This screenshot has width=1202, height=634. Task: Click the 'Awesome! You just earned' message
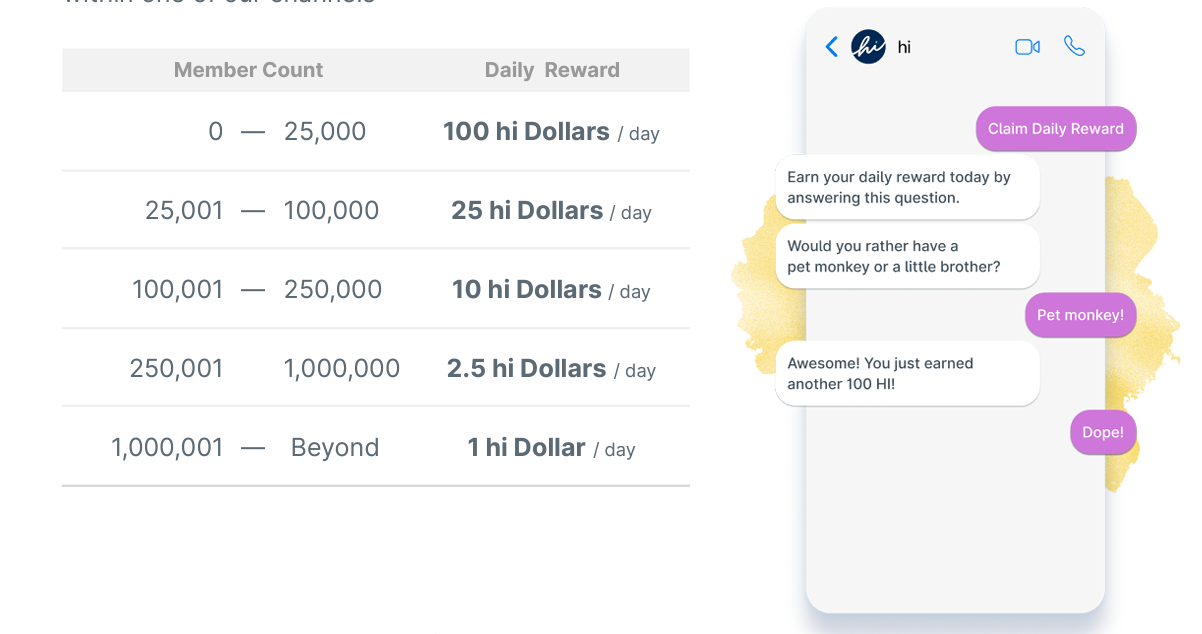pos(908,374)
